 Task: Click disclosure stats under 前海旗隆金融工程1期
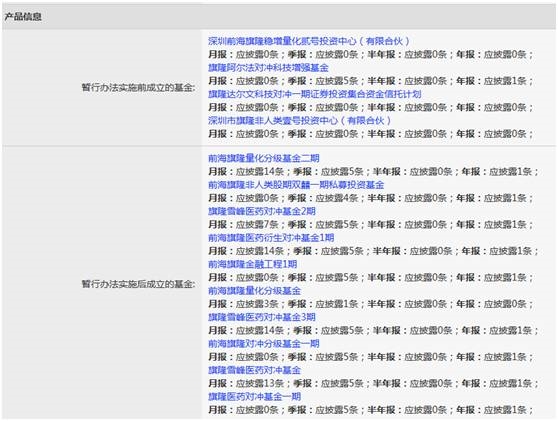371,277
